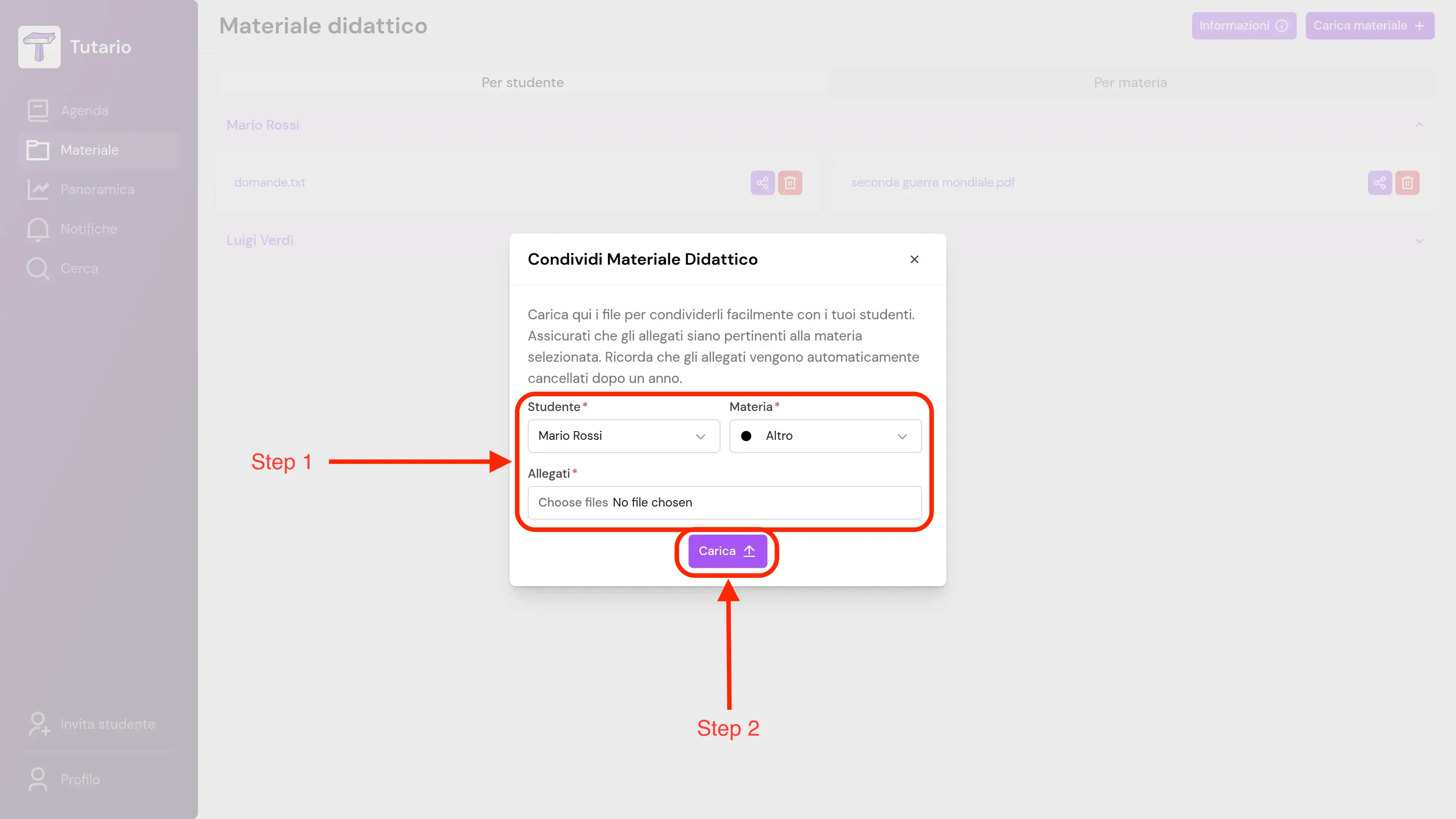Click the Tutario logo icon

[x=39, y=47]
